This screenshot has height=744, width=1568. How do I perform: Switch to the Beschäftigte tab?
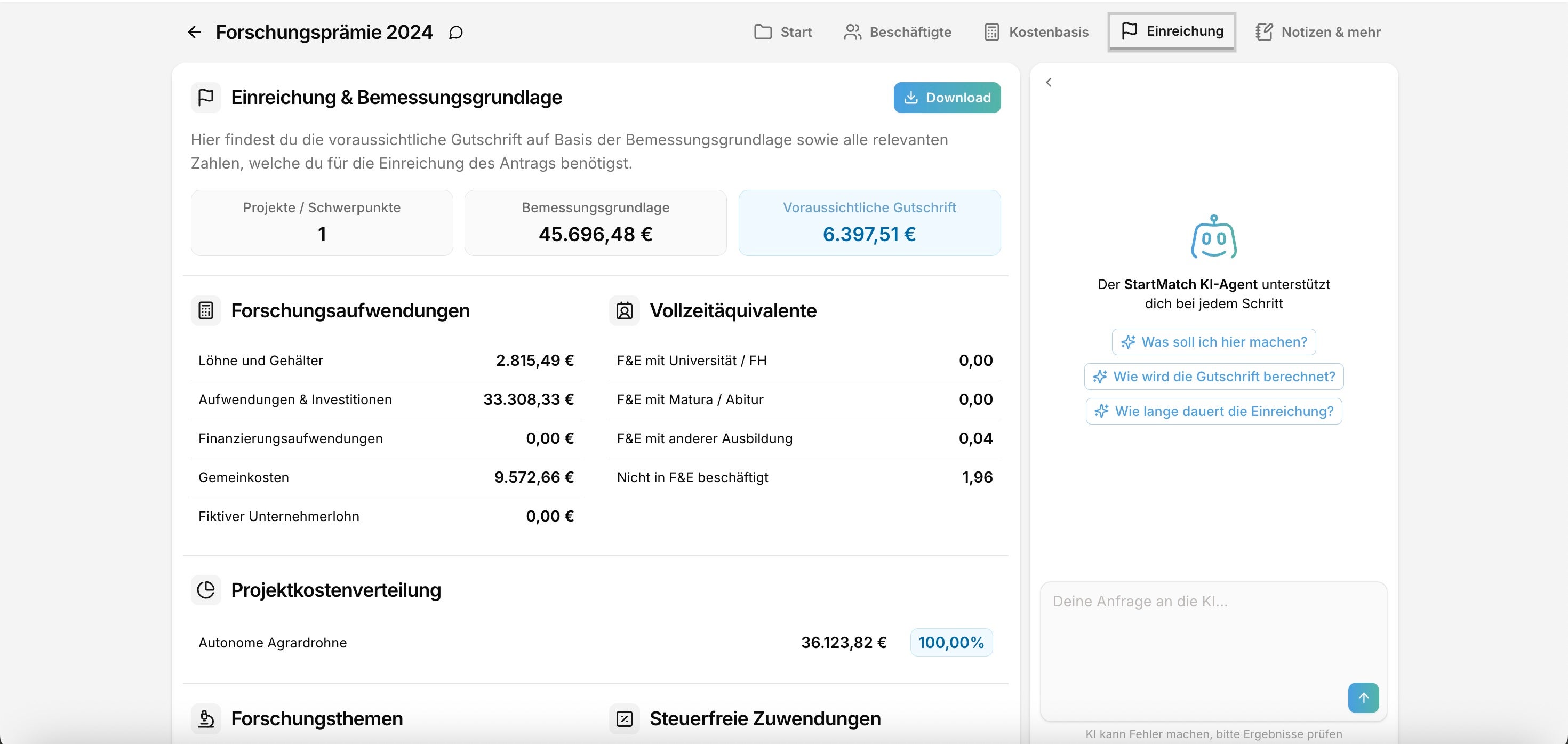pyautogui.click(x=898, y=31)
